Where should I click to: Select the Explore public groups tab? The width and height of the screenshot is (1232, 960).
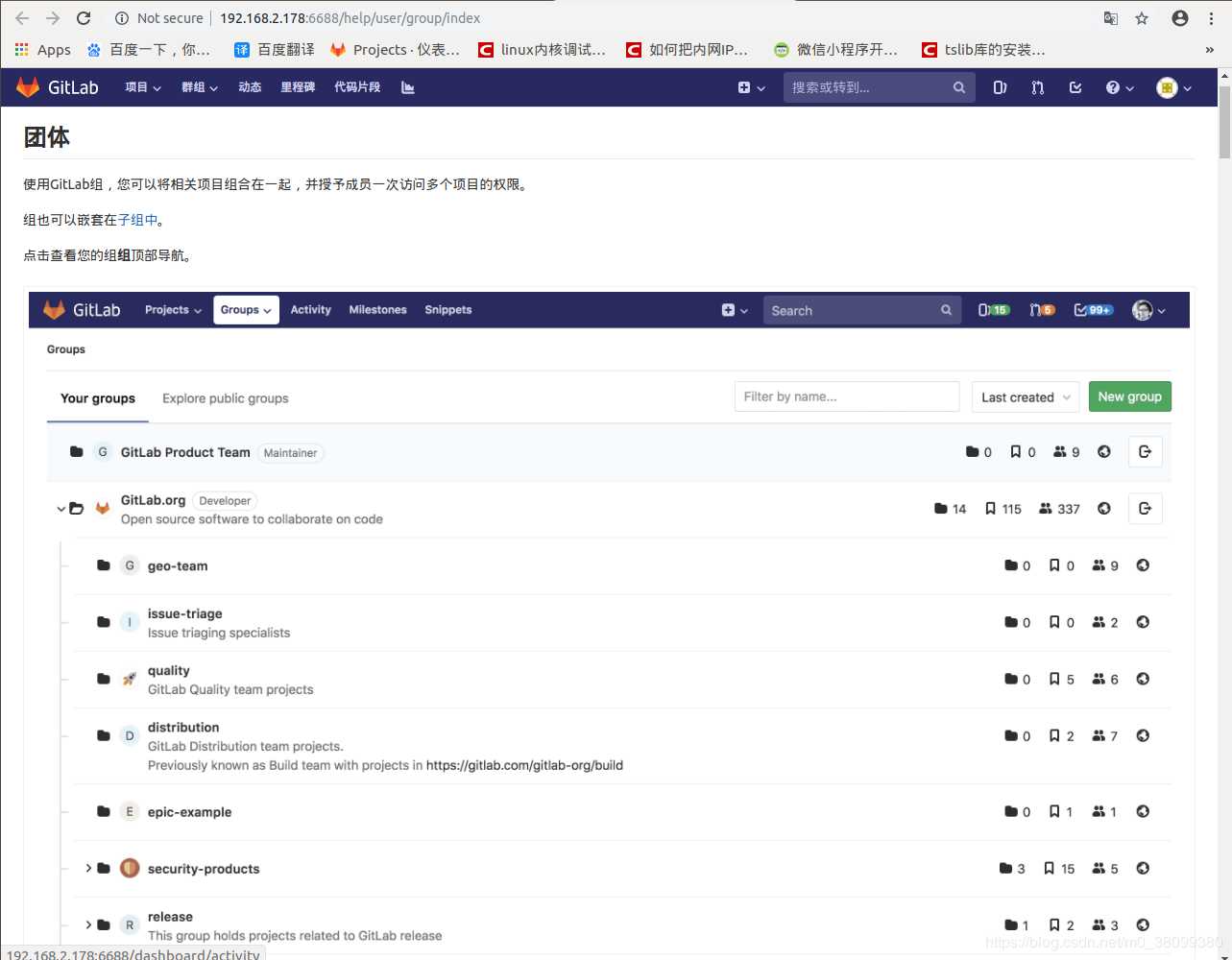click(x=226, y=398)
